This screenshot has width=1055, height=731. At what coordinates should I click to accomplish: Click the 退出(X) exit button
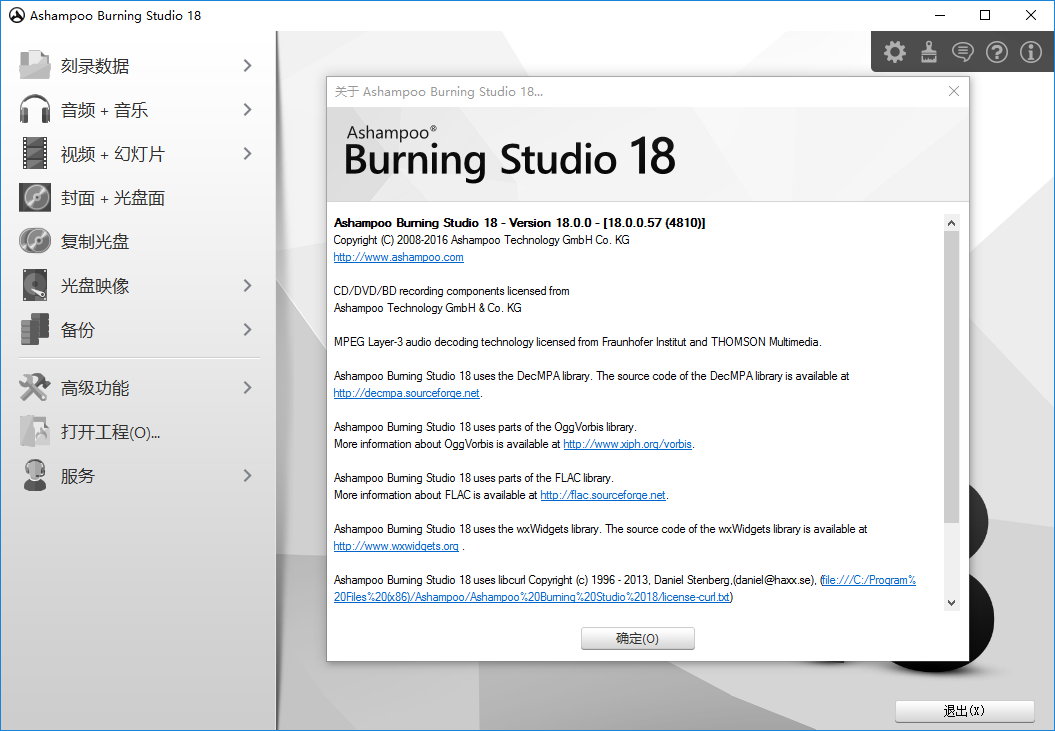964,711
